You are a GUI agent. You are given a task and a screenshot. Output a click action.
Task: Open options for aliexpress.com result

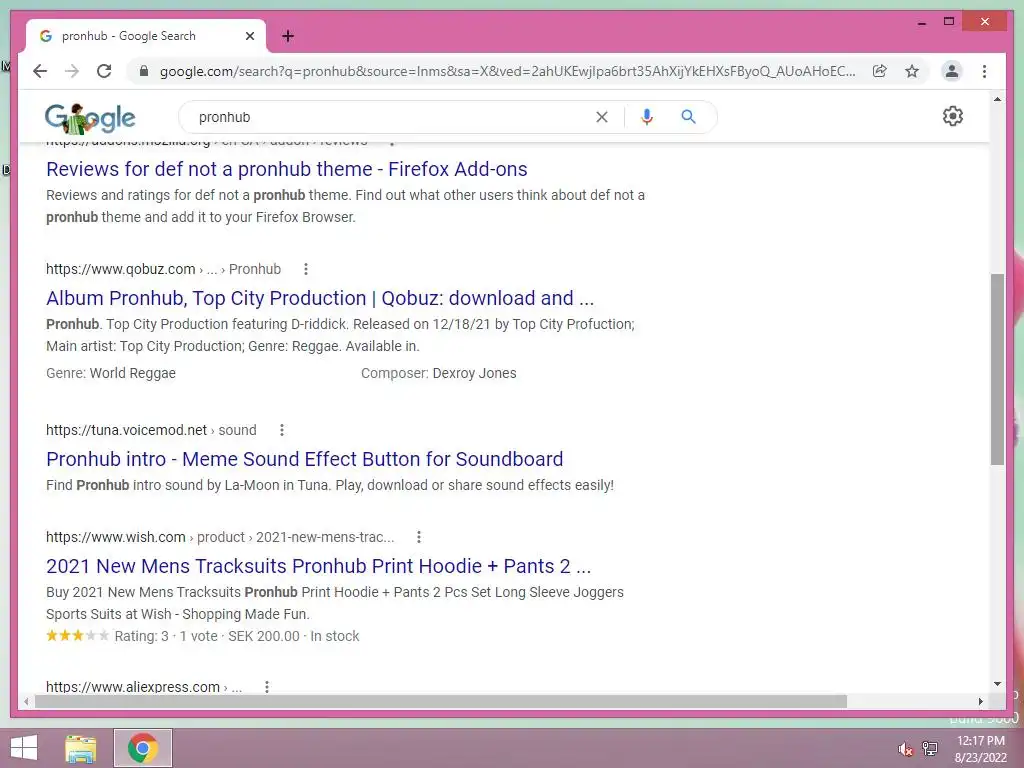[266, 686]
